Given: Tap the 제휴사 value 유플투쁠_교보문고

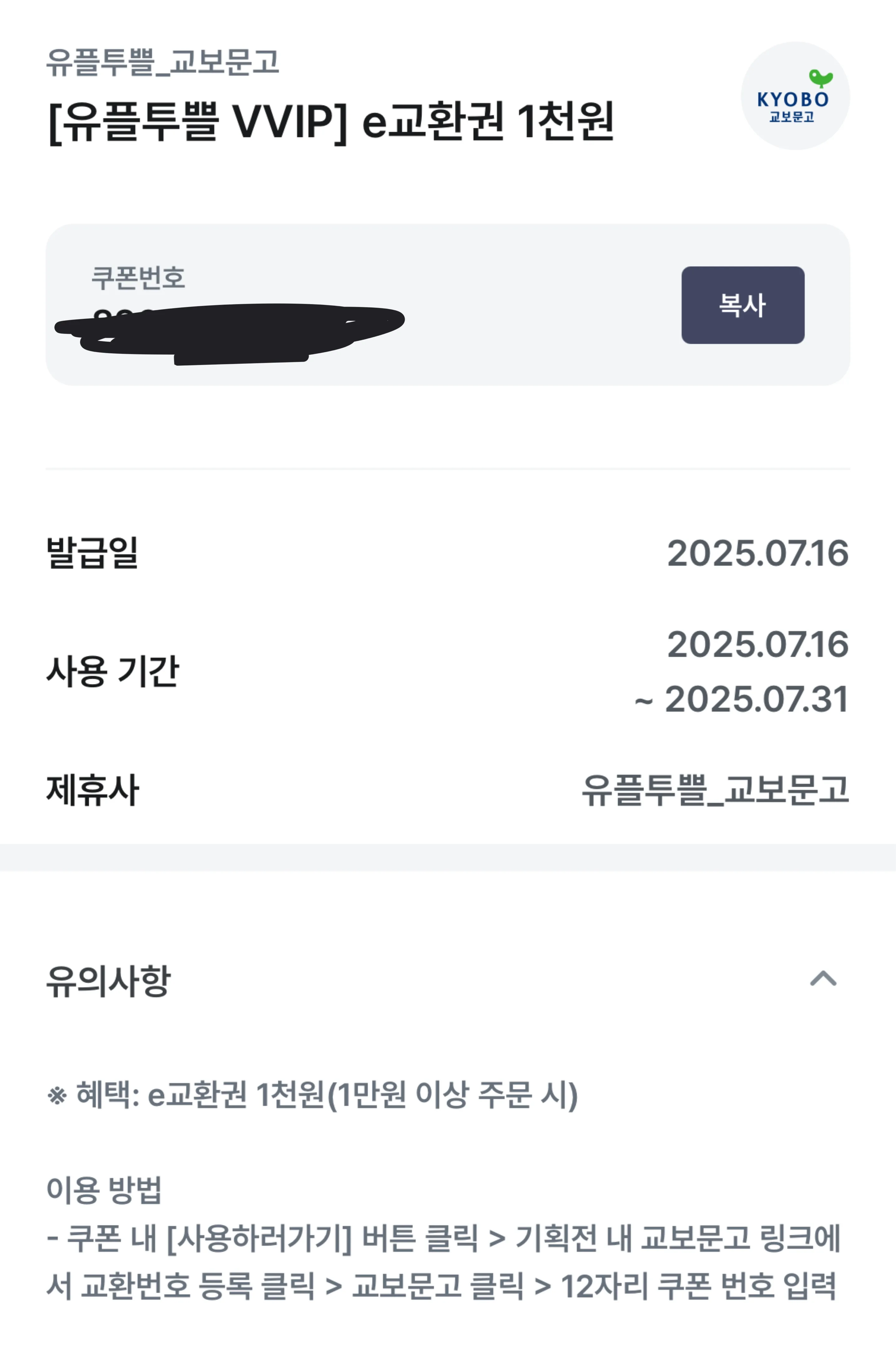Looking at the screenshot, I should [715, 790].
